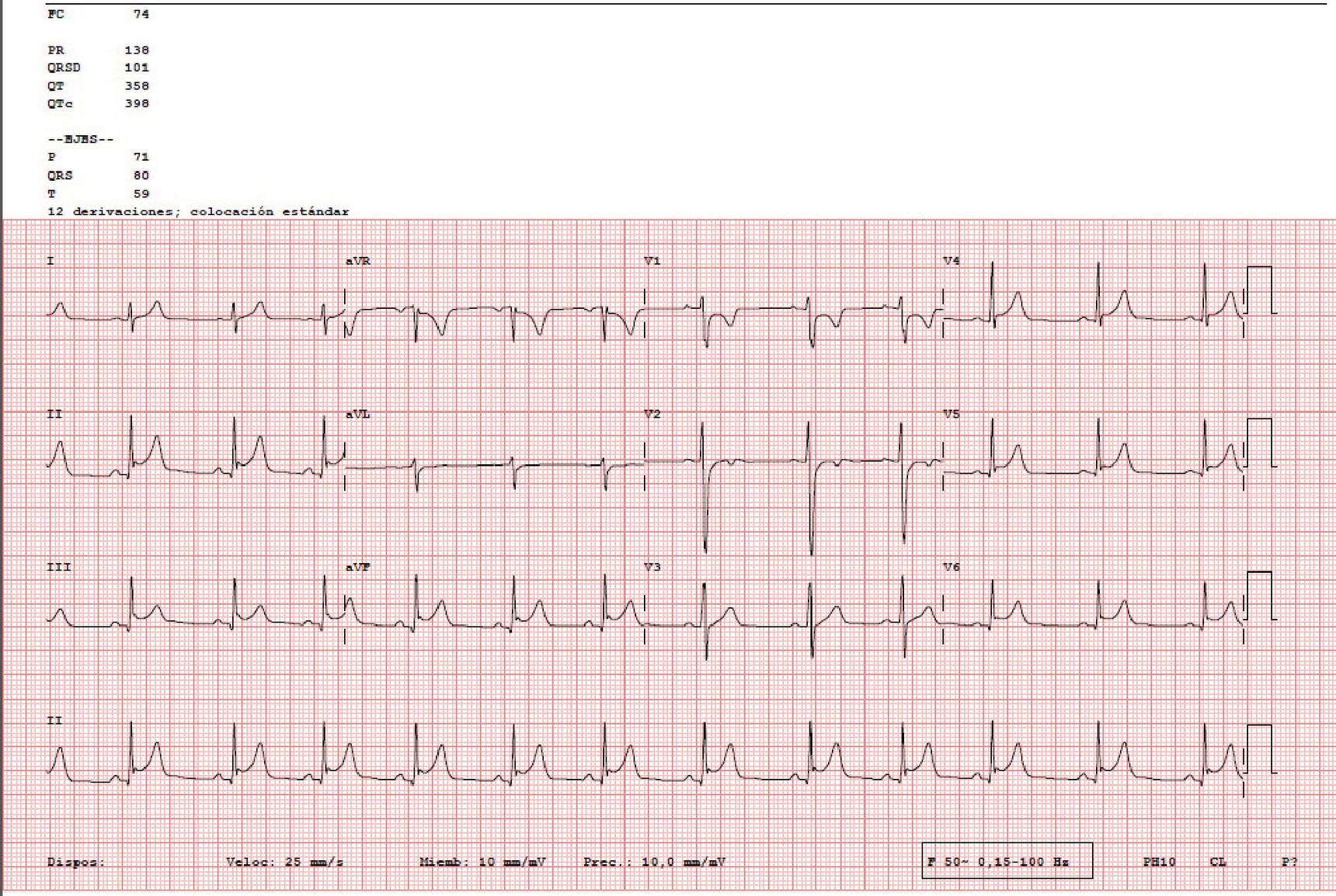Click the QRS axis value 80
This screenshot has height=896, width=1336.
coord(141,175)
